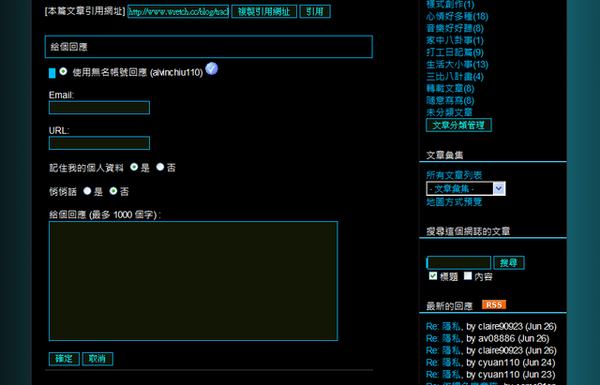Open category 生活大小事(13)

click(x=457, y=64)
